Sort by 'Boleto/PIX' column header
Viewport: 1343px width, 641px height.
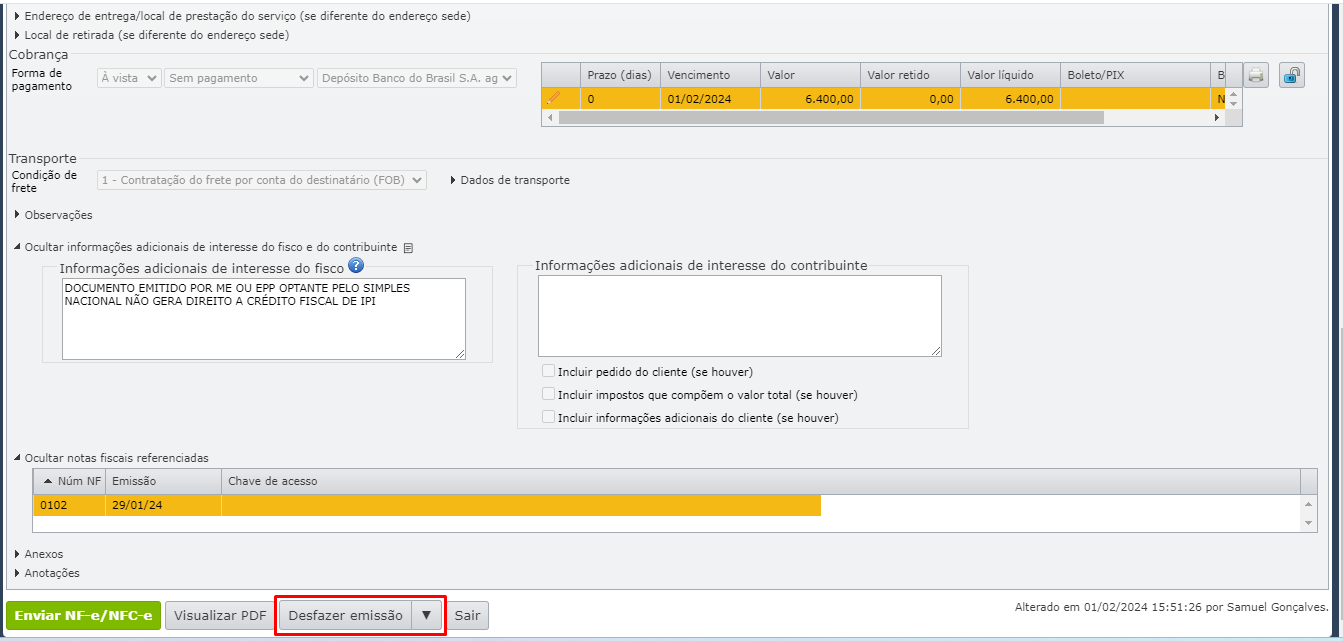point(1135,75)
